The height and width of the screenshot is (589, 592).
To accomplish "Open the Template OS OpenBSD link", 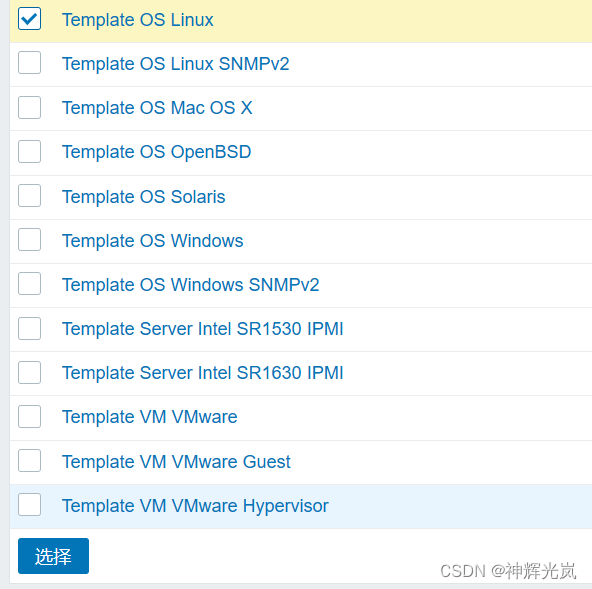I will coord(157,152).
